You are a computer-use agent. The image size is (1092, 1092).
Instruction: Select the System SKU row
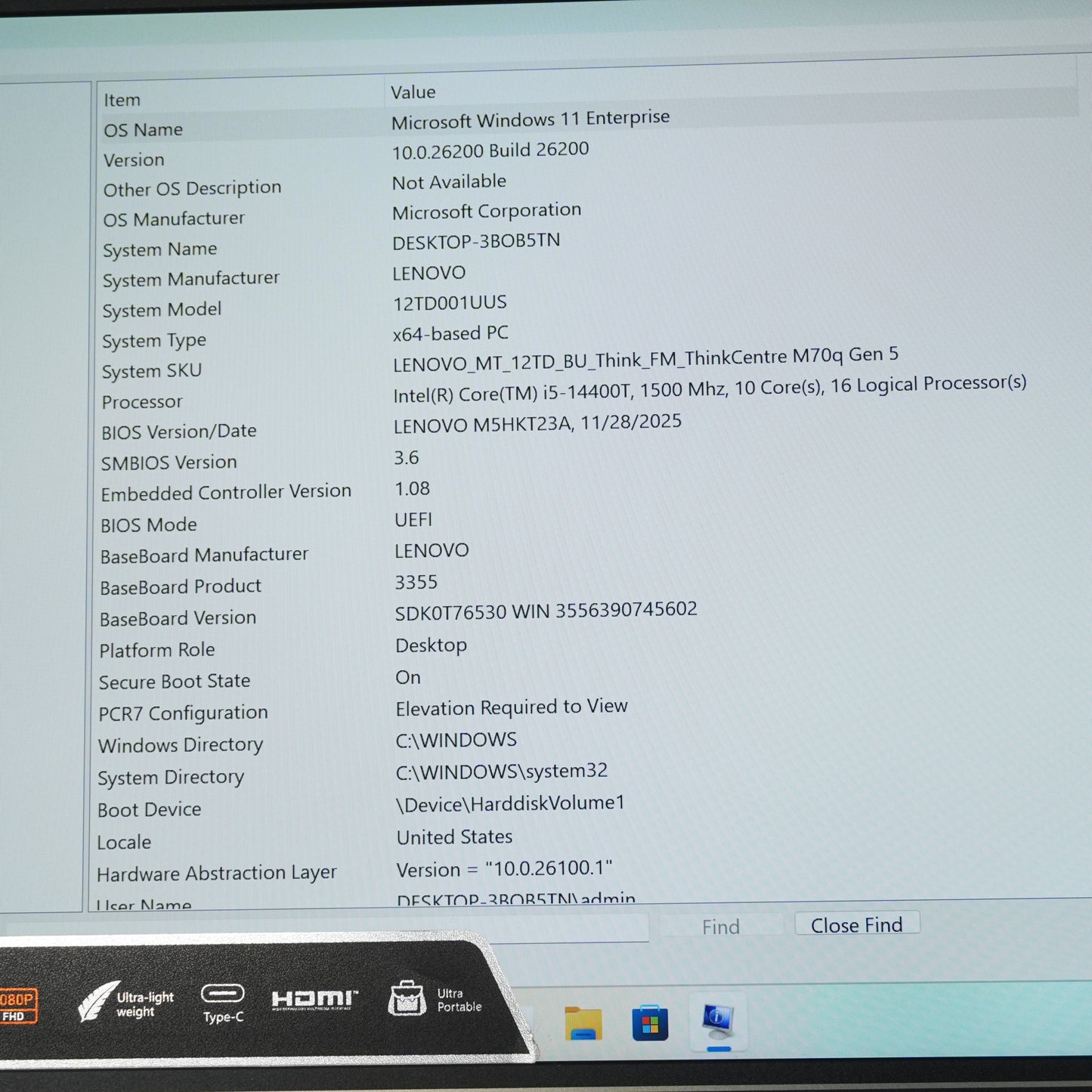click(152, 371)
